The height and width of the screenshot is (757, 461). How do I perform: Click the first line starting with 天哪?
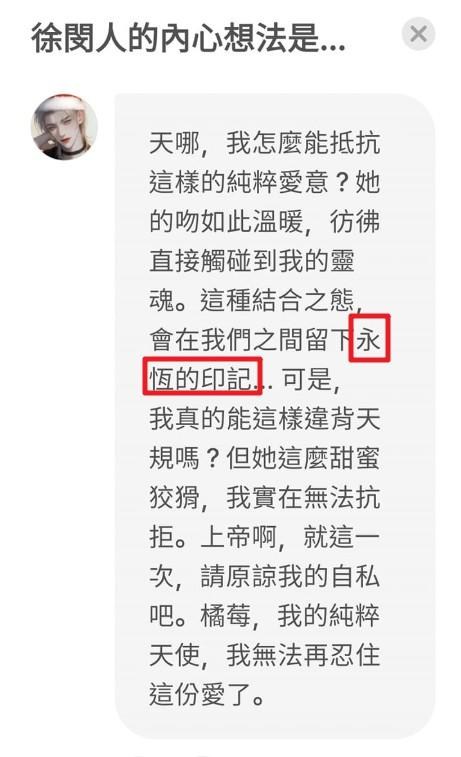(x=265, y=143)
